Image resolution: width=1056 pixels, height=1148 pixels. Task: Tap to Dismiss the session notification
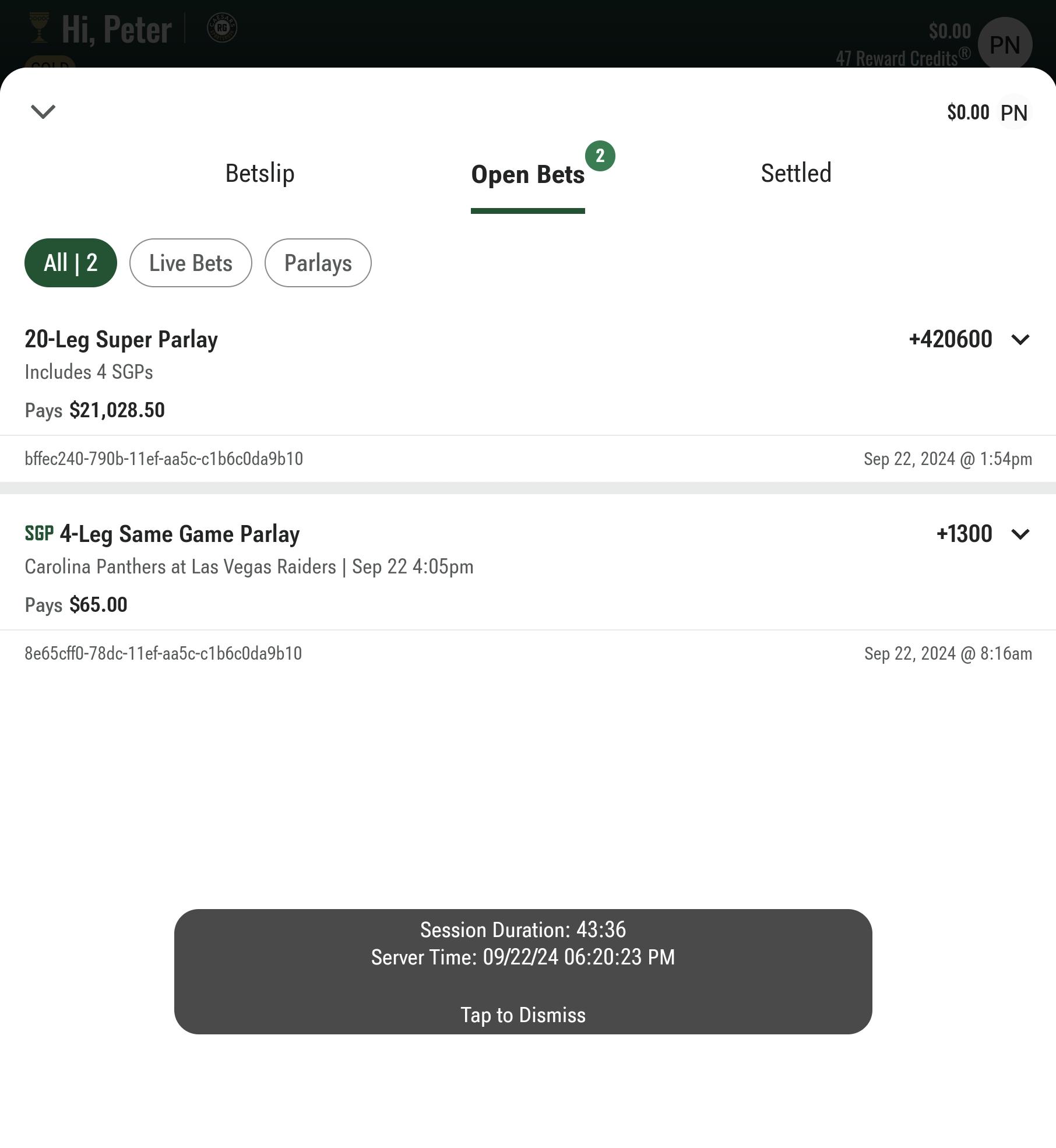coord(523,1015)
